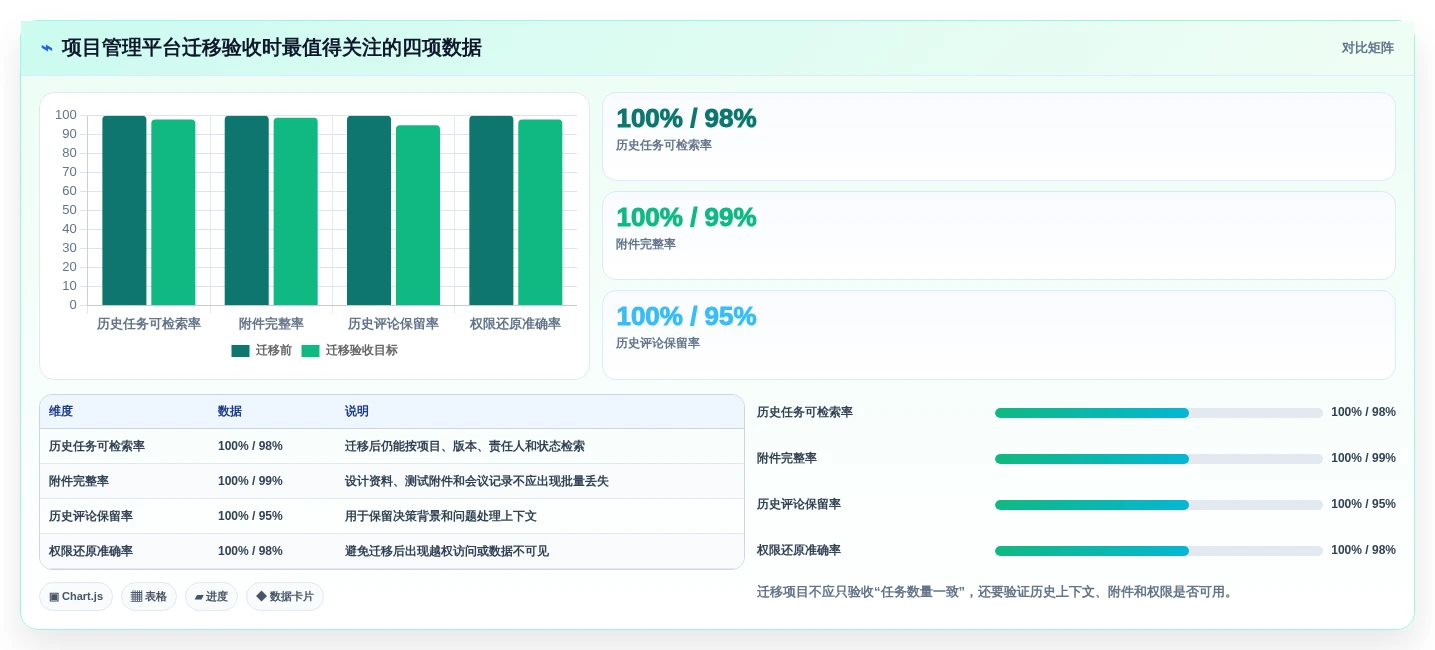Image resolution: width=1435 pixels, height=650 pixels.
Task: Click the 附件完整率 label on chart x-axis
Action: coord(271,324)
